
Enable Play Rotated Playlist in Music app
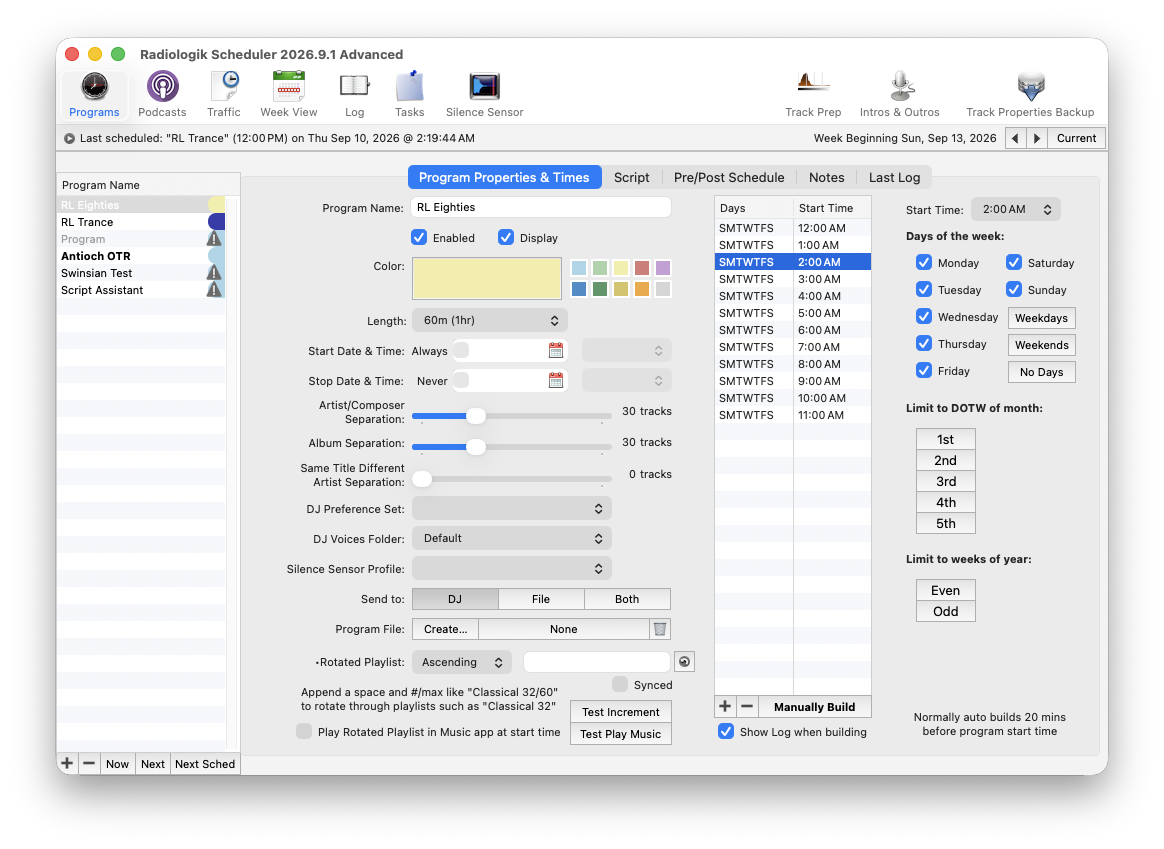pyautogui.click(x=304, y=732)
